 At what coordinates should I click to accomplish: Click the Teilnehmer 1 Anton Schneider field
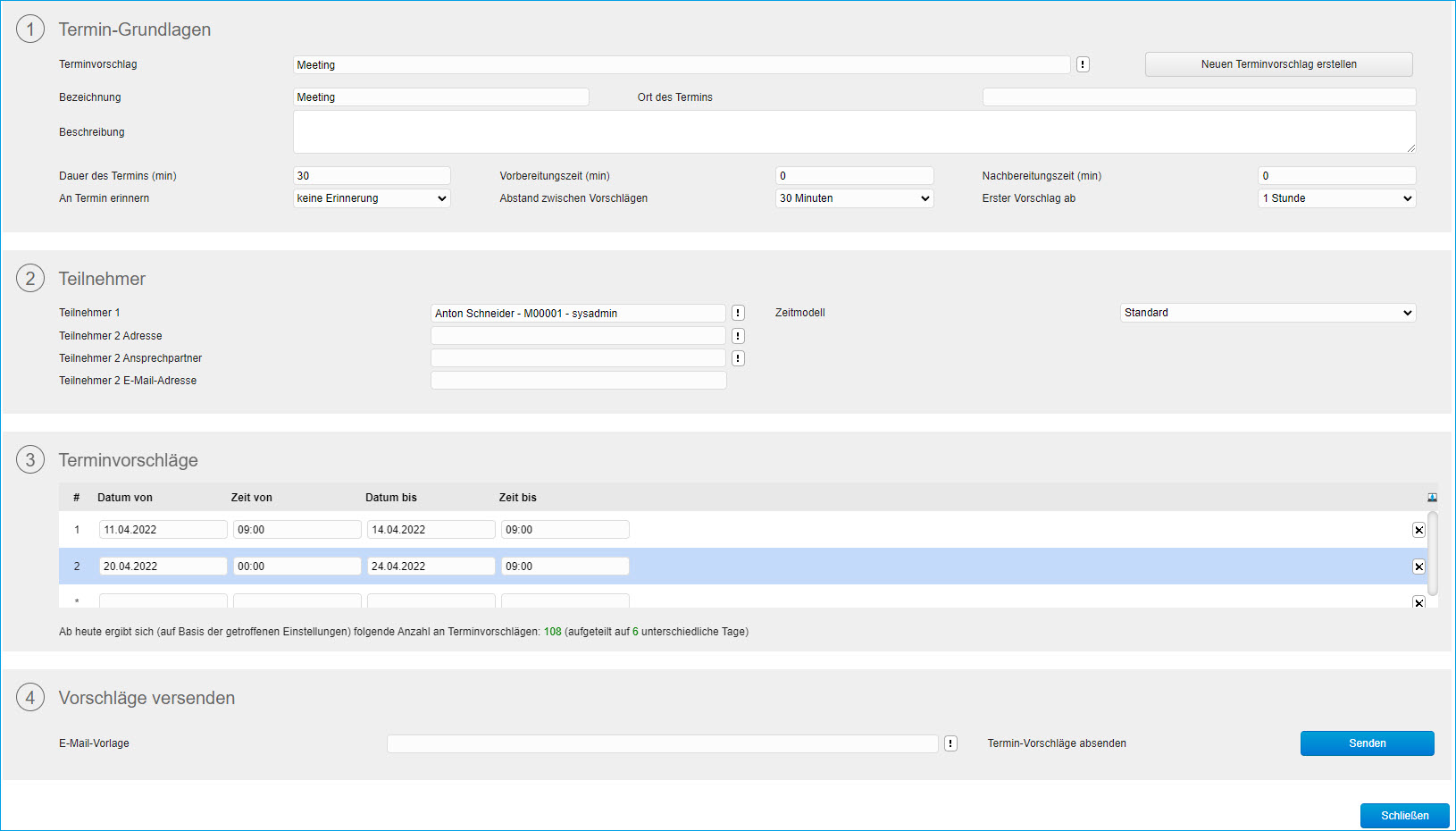(x=579, y=314)
